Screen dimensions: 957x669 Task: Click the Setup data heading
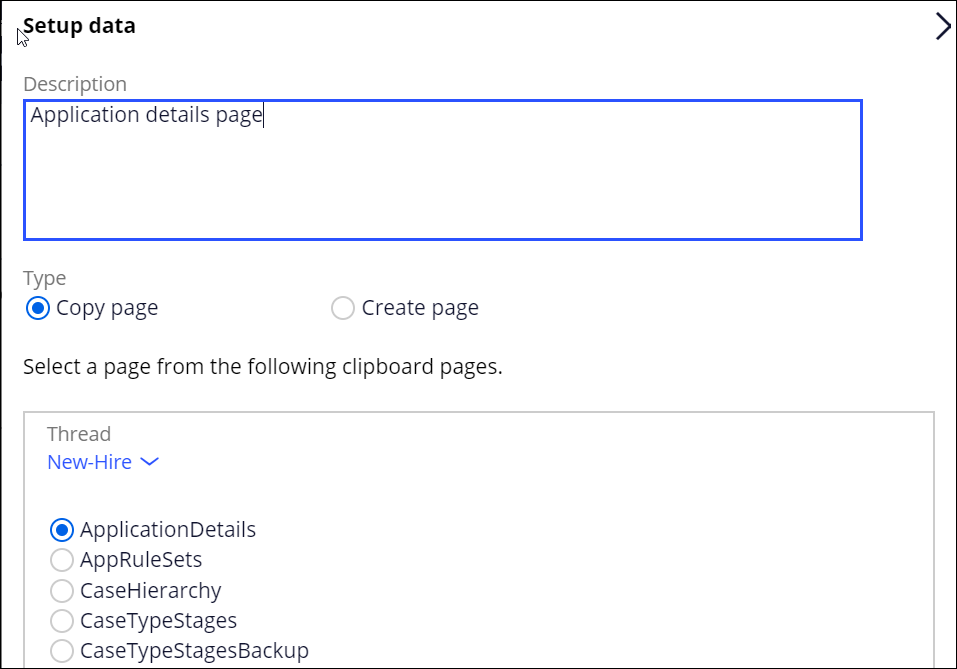click(x=79, y=26)
